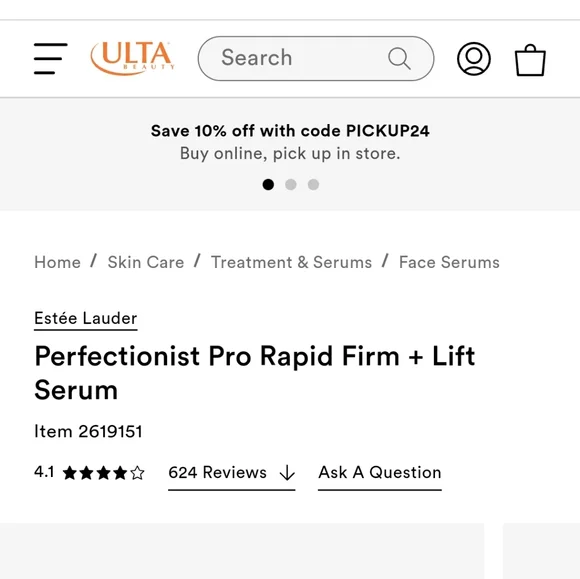The image size is (580, 579).
Task: Select the third promo carousel dot
Action: [x=313, y=184]
